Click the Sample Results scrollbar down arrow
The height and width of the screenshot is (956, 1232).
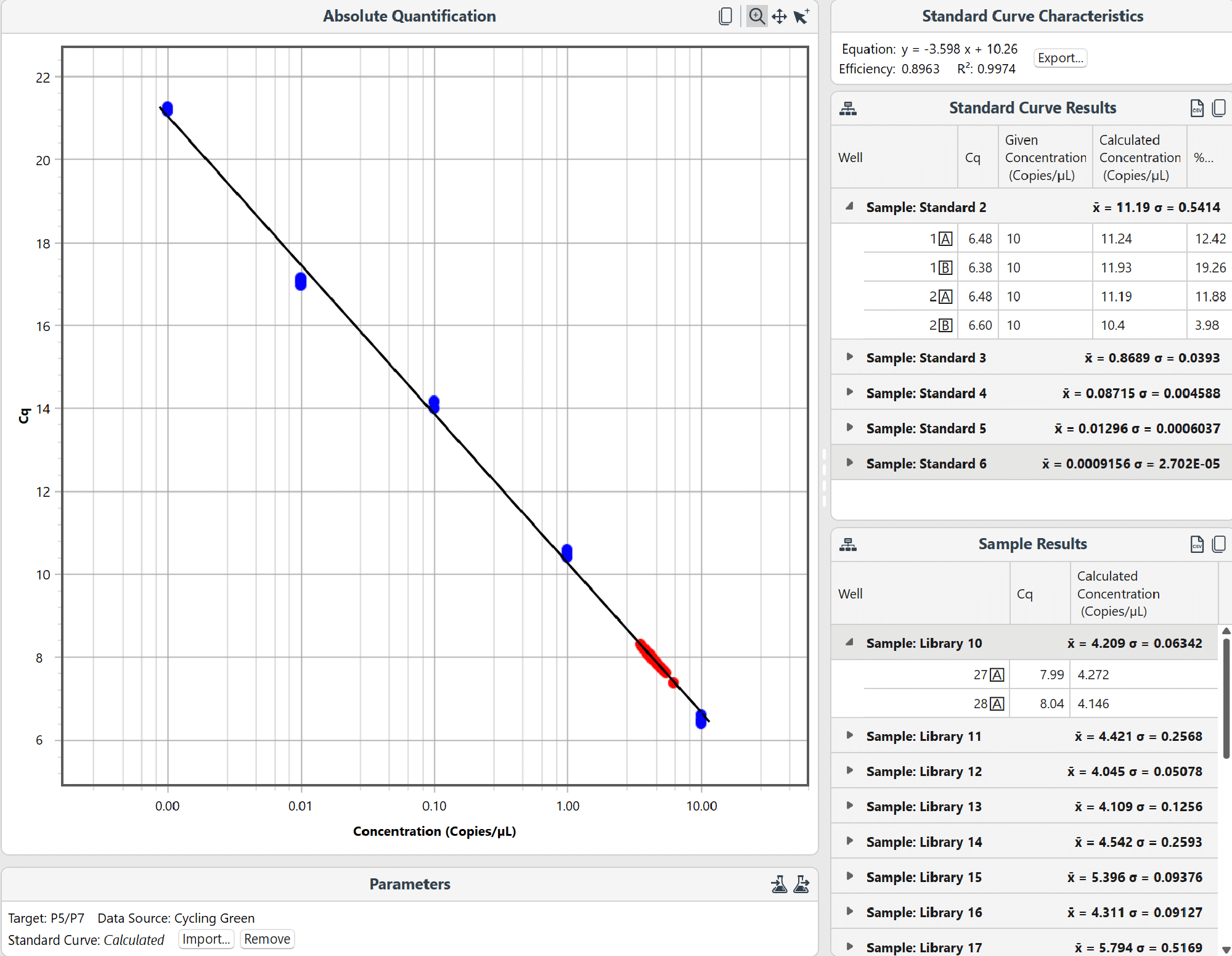1226,950
